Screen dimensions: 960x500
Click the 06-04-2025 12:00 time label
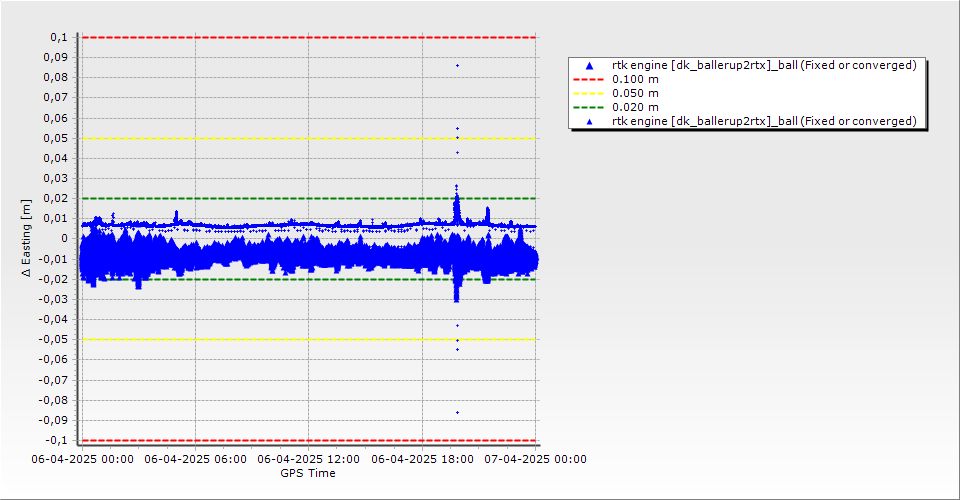[309, 459]
